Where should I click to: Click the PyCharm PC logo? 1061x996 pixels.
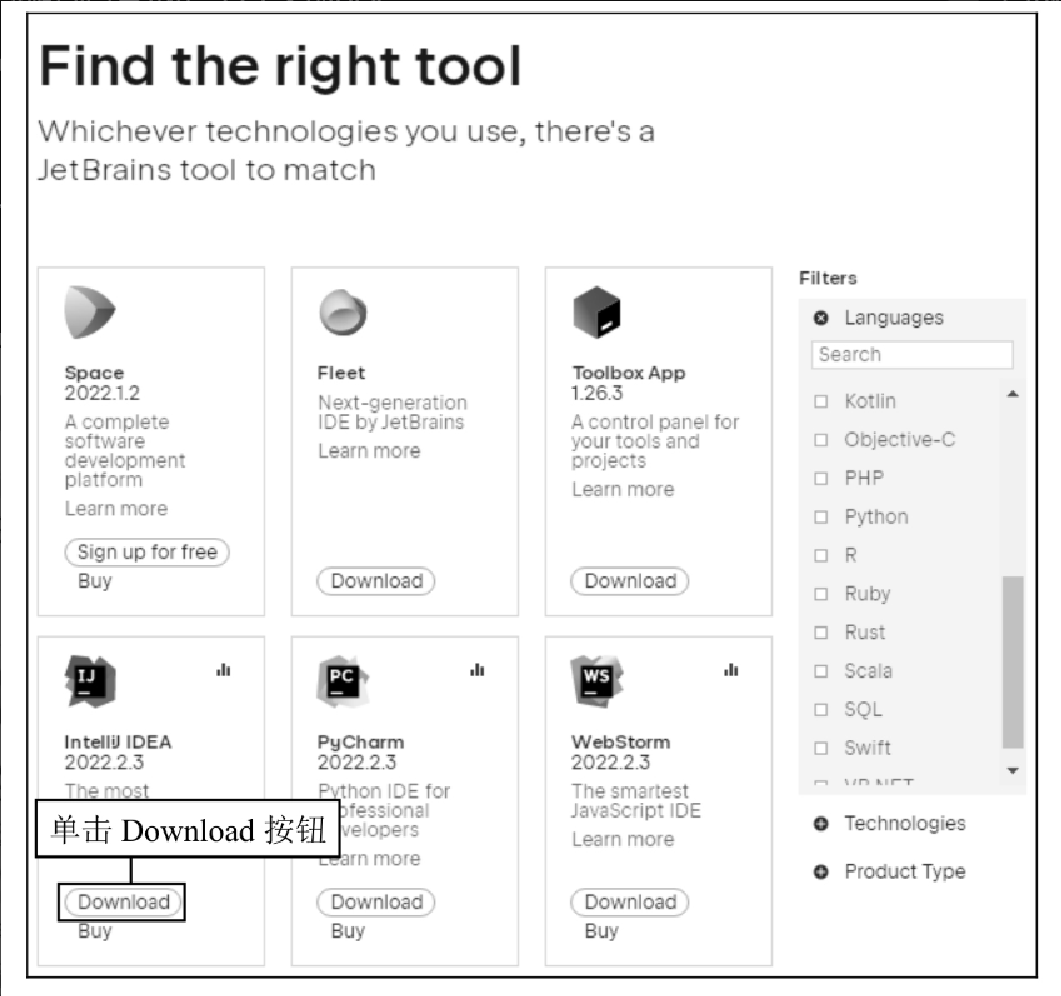pyautogui.click(x=343, y=681)
